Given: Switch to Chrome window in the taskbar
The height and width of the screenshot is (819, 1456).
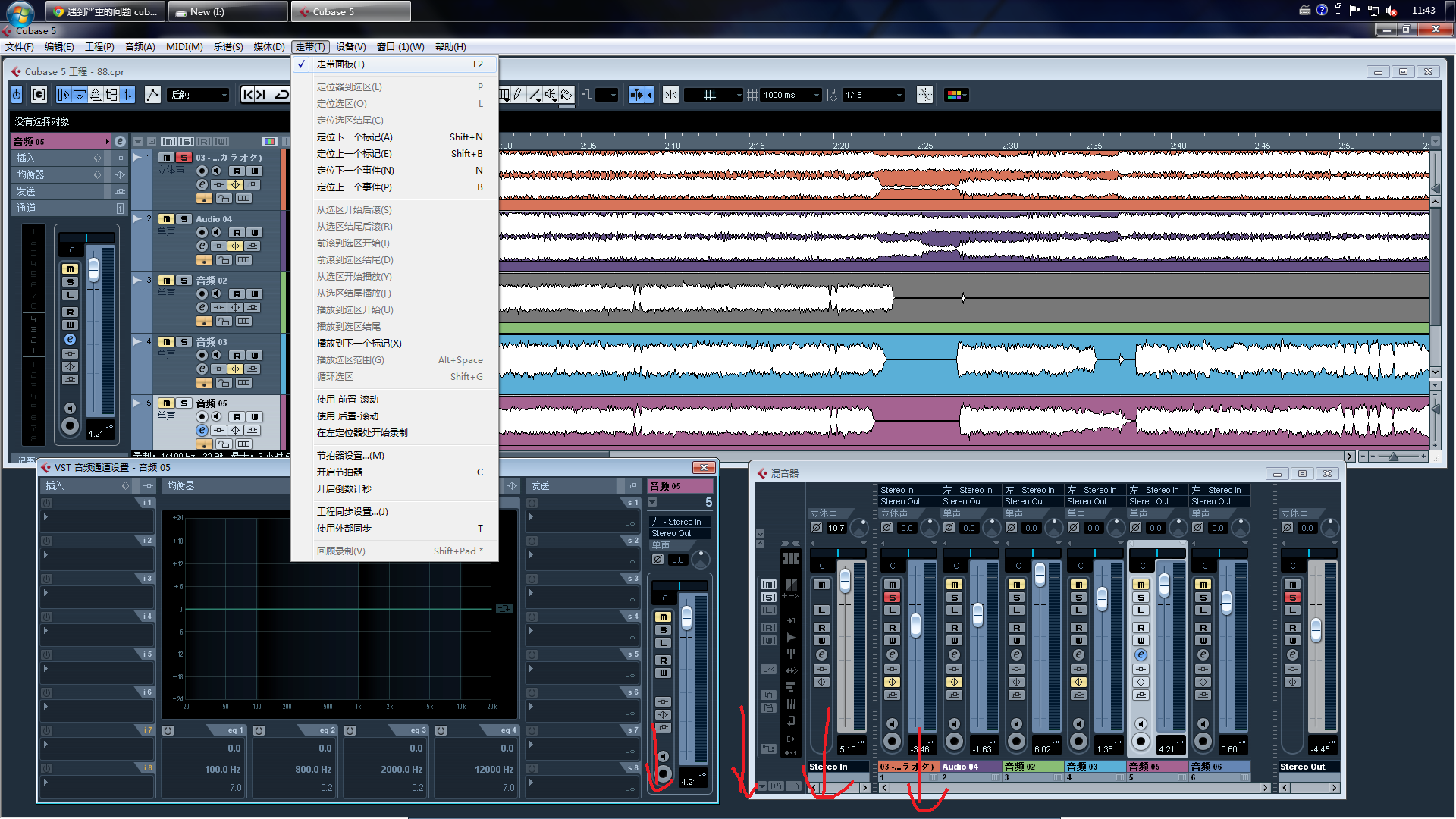Looking at the screenshot, I should 105,11.
